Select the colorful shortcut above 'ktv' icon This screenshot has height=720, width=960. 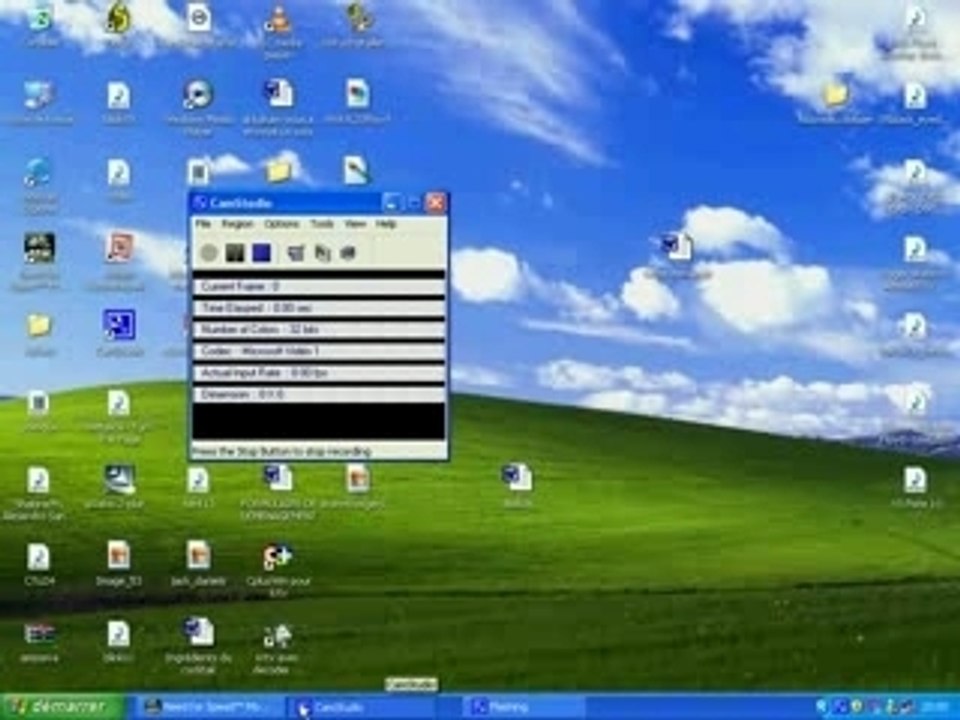coord(277,556)
